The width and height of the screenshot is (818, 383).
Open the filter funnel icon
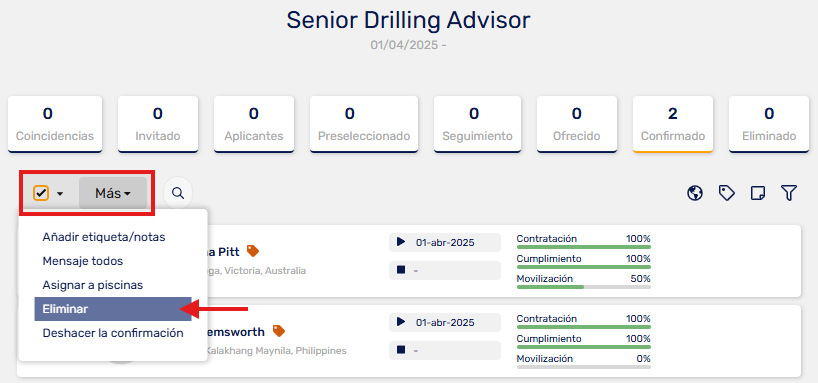pyautogui.click(x=789, y=193)
